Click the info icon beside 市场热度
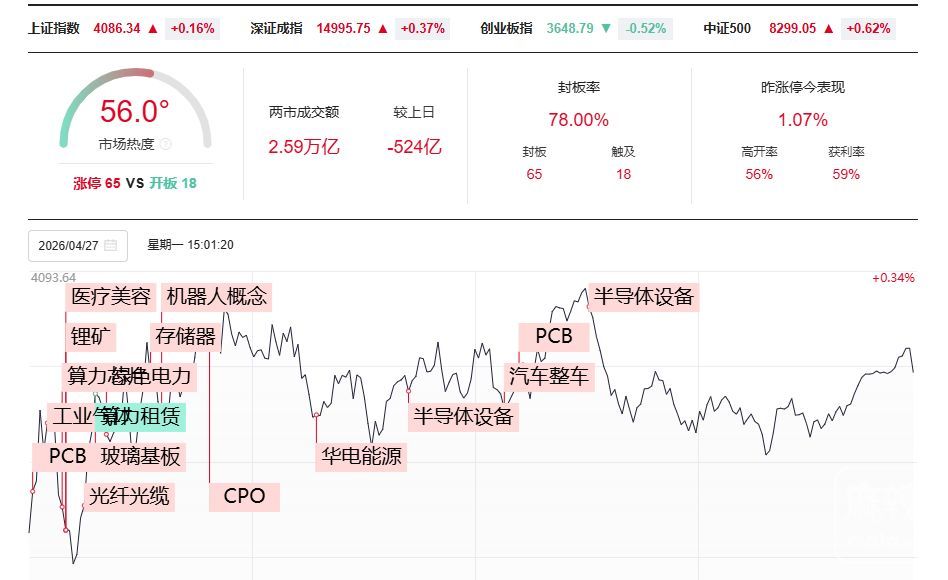948x580 pixels. pos(165,144)
